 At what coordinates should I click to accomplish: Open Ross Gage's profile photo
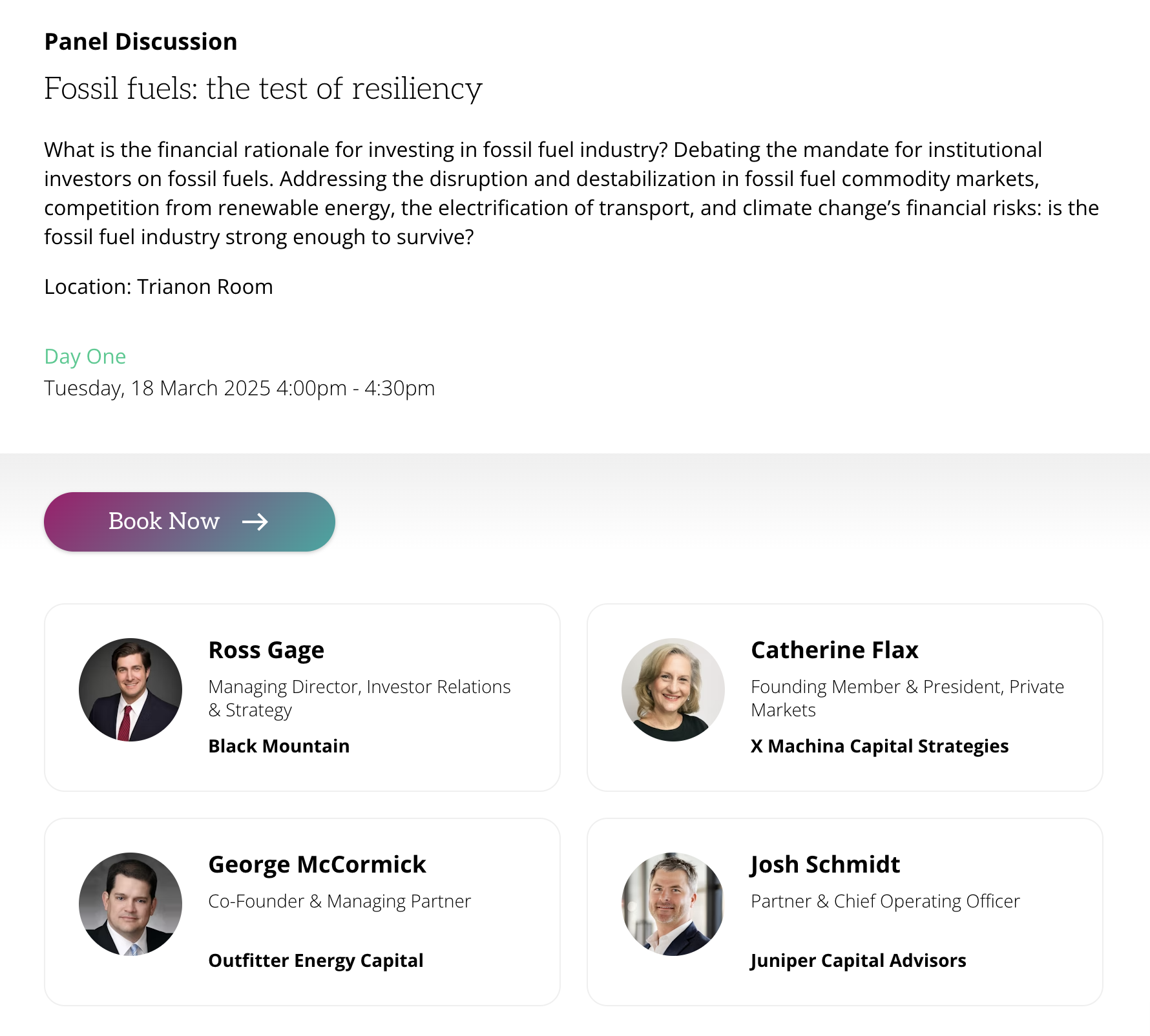click(131, 690)
